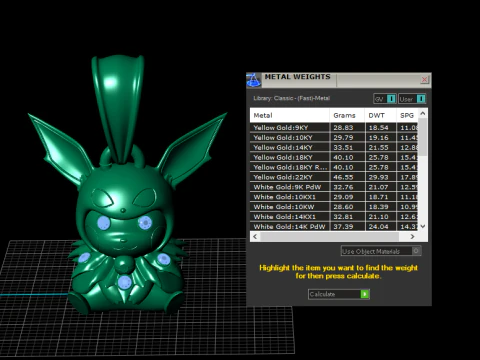Select the White Gold:9K PdW row
Image resolution: width=480 pixels, height=360 pixels.
click(x=334, y=187)
